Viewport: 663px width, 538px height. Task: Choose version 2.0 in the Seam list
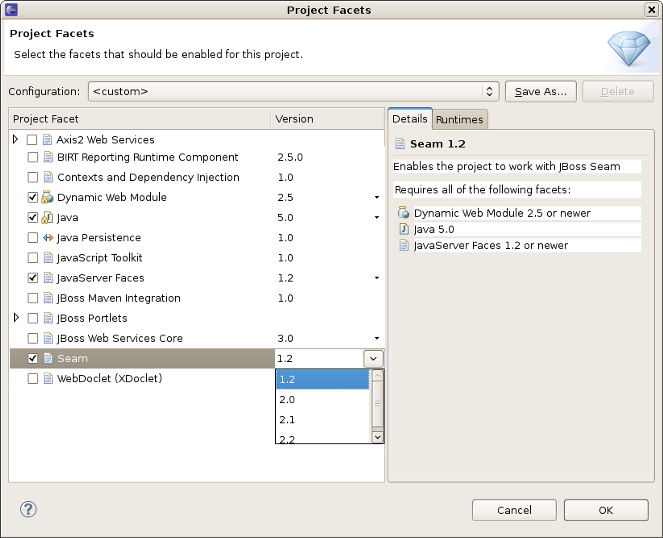tap(322, 399)
